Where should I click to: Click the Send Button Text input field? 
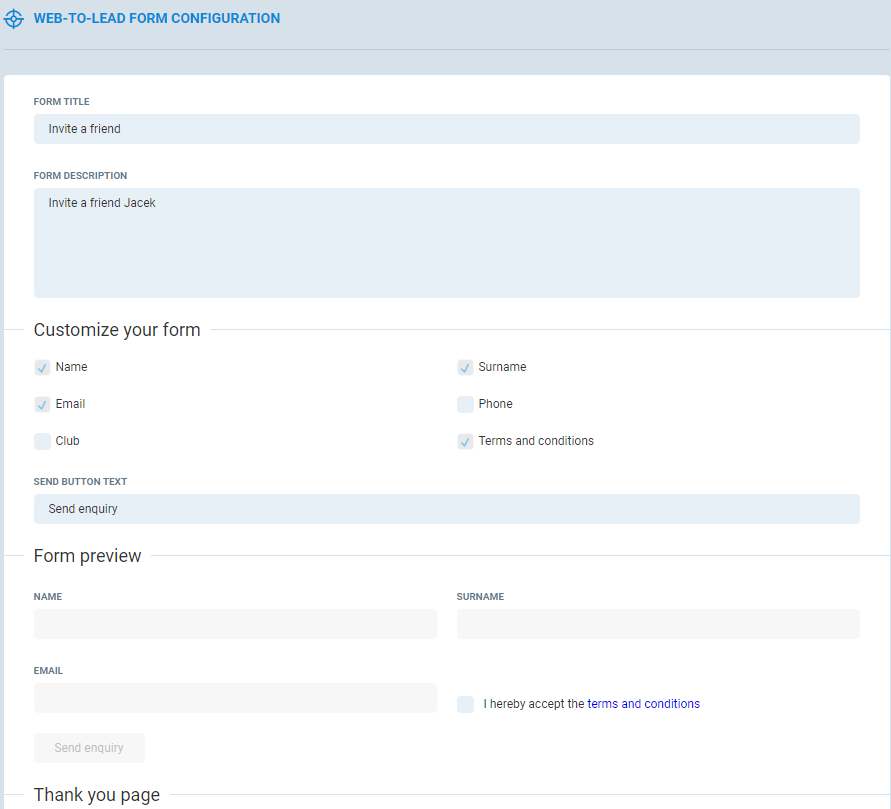[x=446, y=509]
